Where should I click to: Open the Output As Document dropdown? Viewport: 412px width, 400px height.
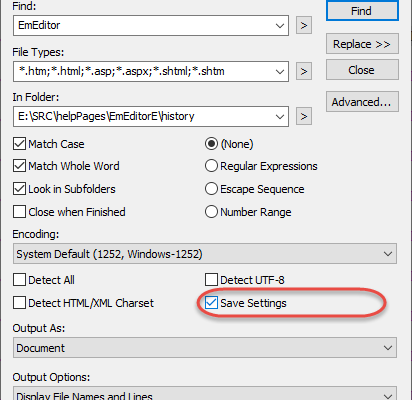(x=205, y=348)
